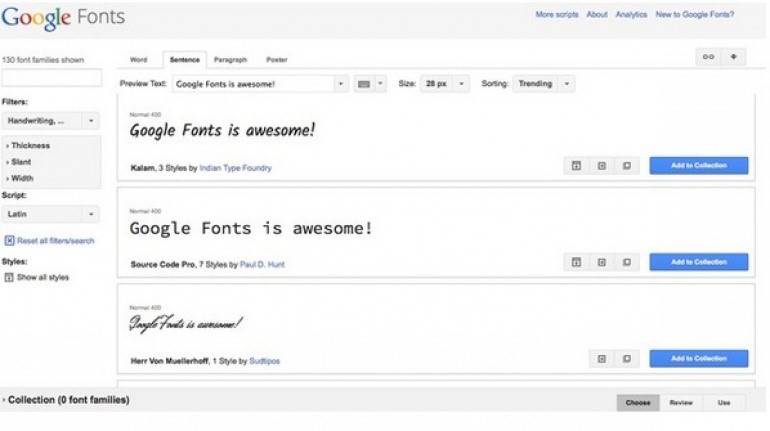Open the Indian Type Foundry link

click(235, 168)
